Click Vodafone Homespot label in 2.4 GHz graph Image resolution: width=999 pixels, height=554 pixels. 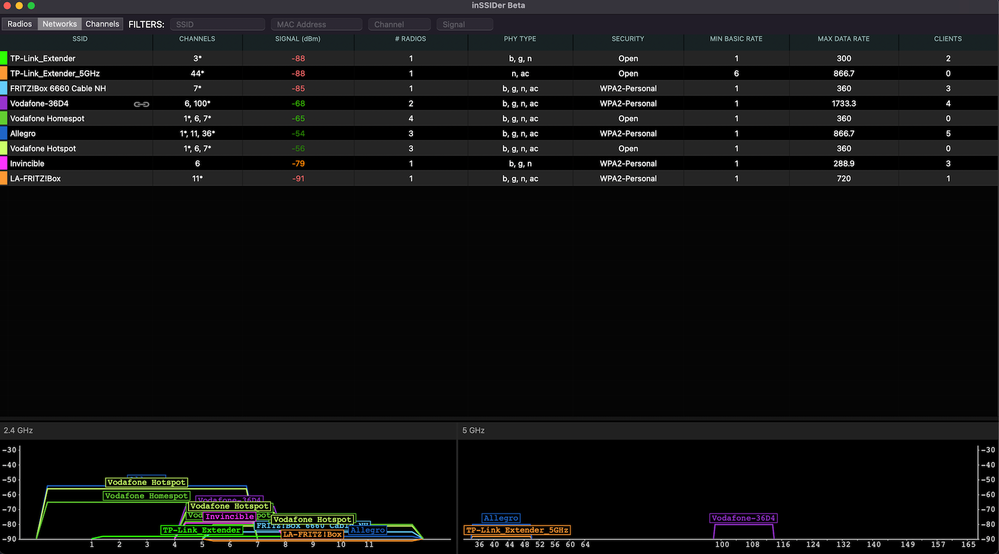click(147, 496)
